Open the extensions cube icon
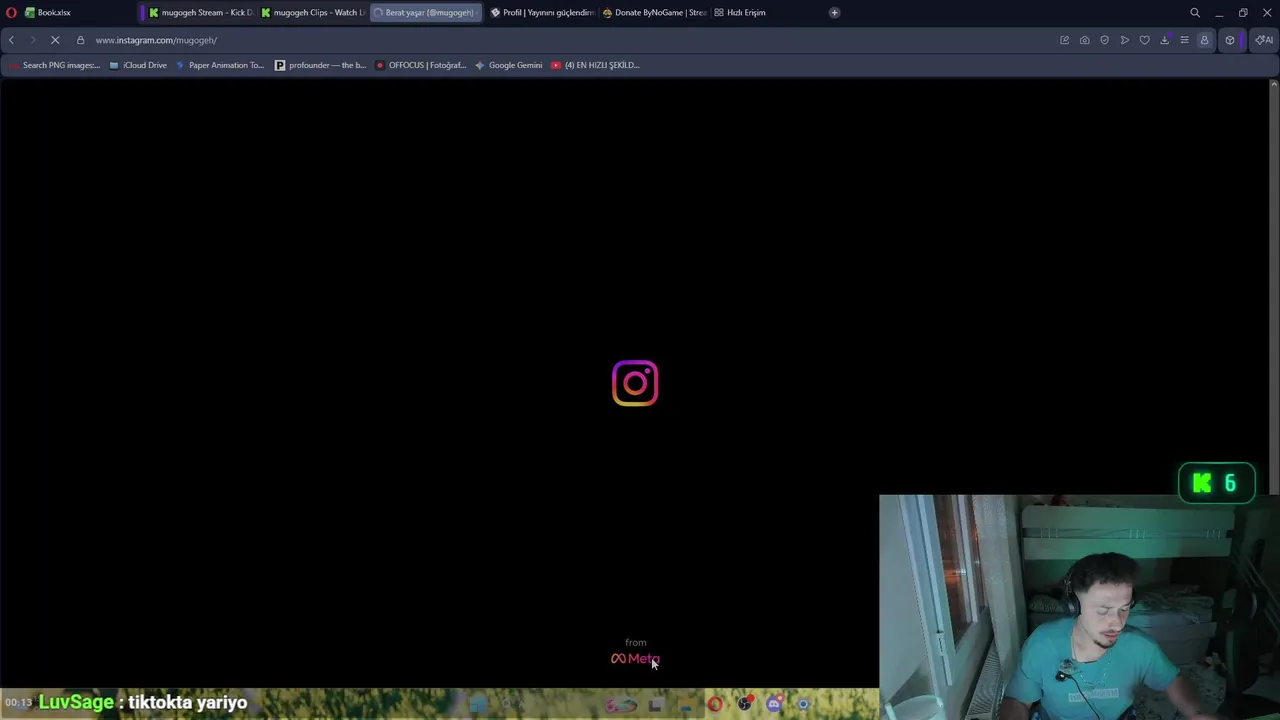 tap(1230, 40)
